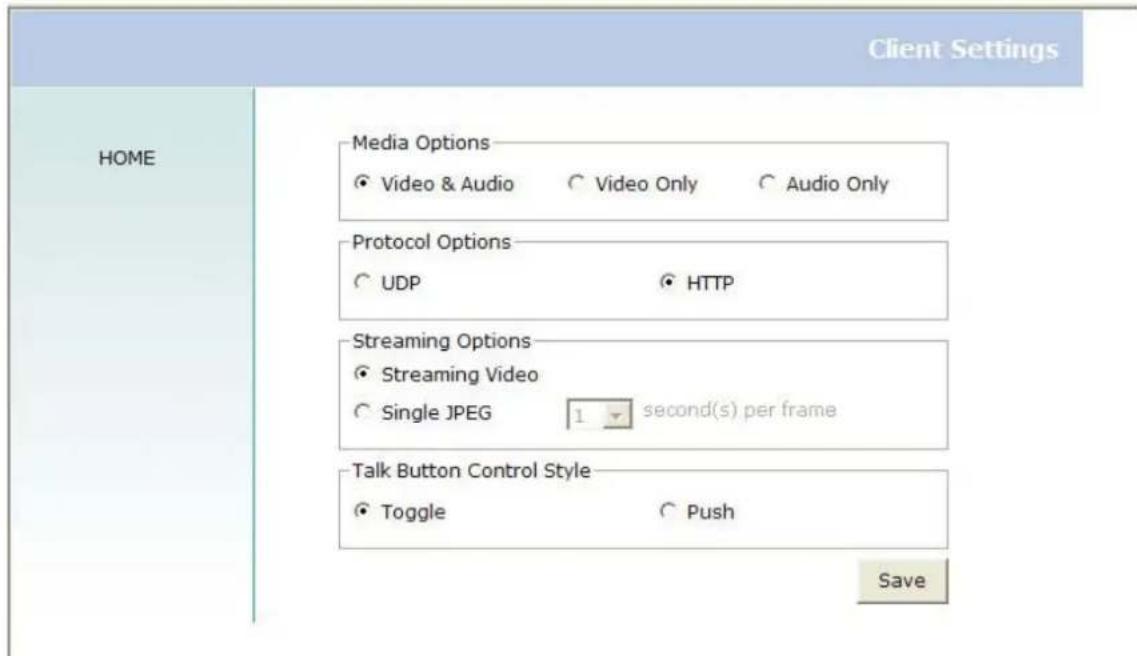Click the Talk Button Control Style label
This screenshot has height=656, width=1137.
point(471,470)
